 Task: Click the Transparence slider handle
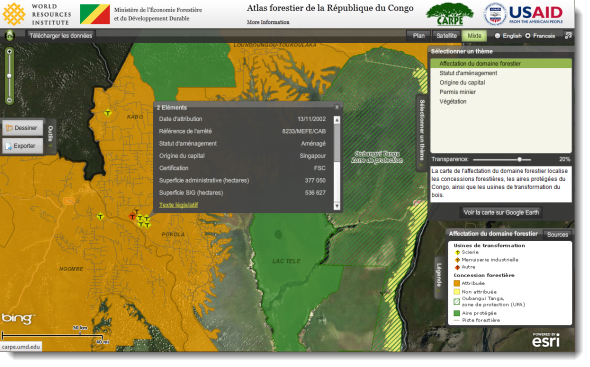519,160
